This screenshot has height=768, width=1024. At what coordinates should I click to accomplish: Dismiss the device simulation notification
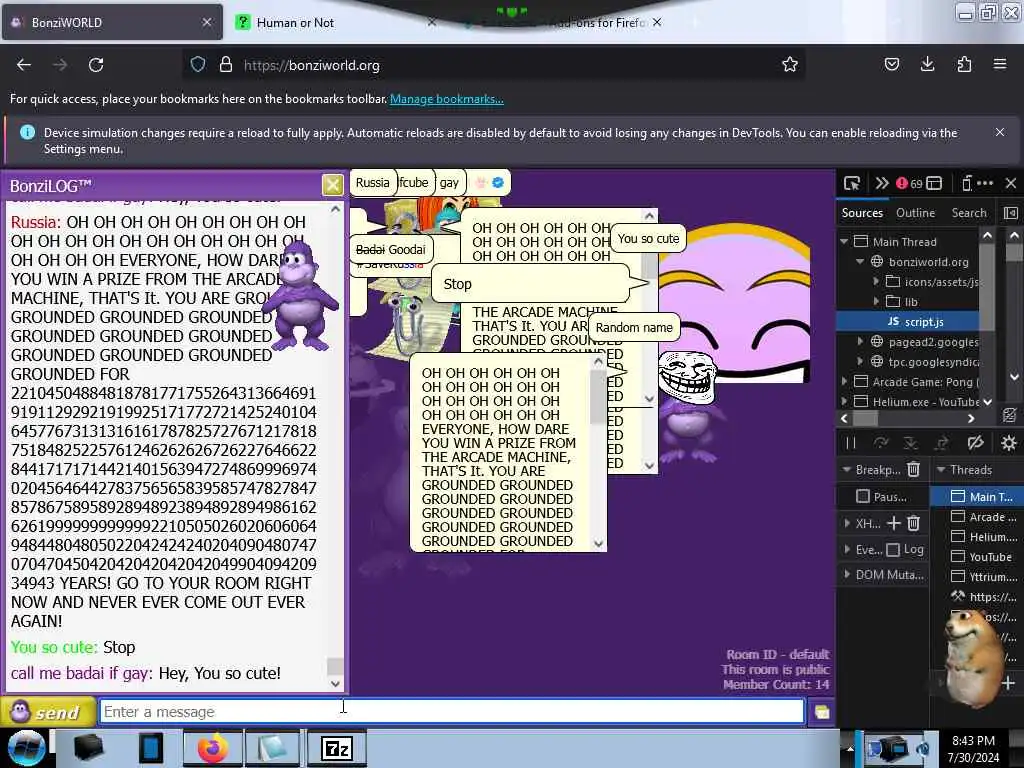tap(999, 133)
